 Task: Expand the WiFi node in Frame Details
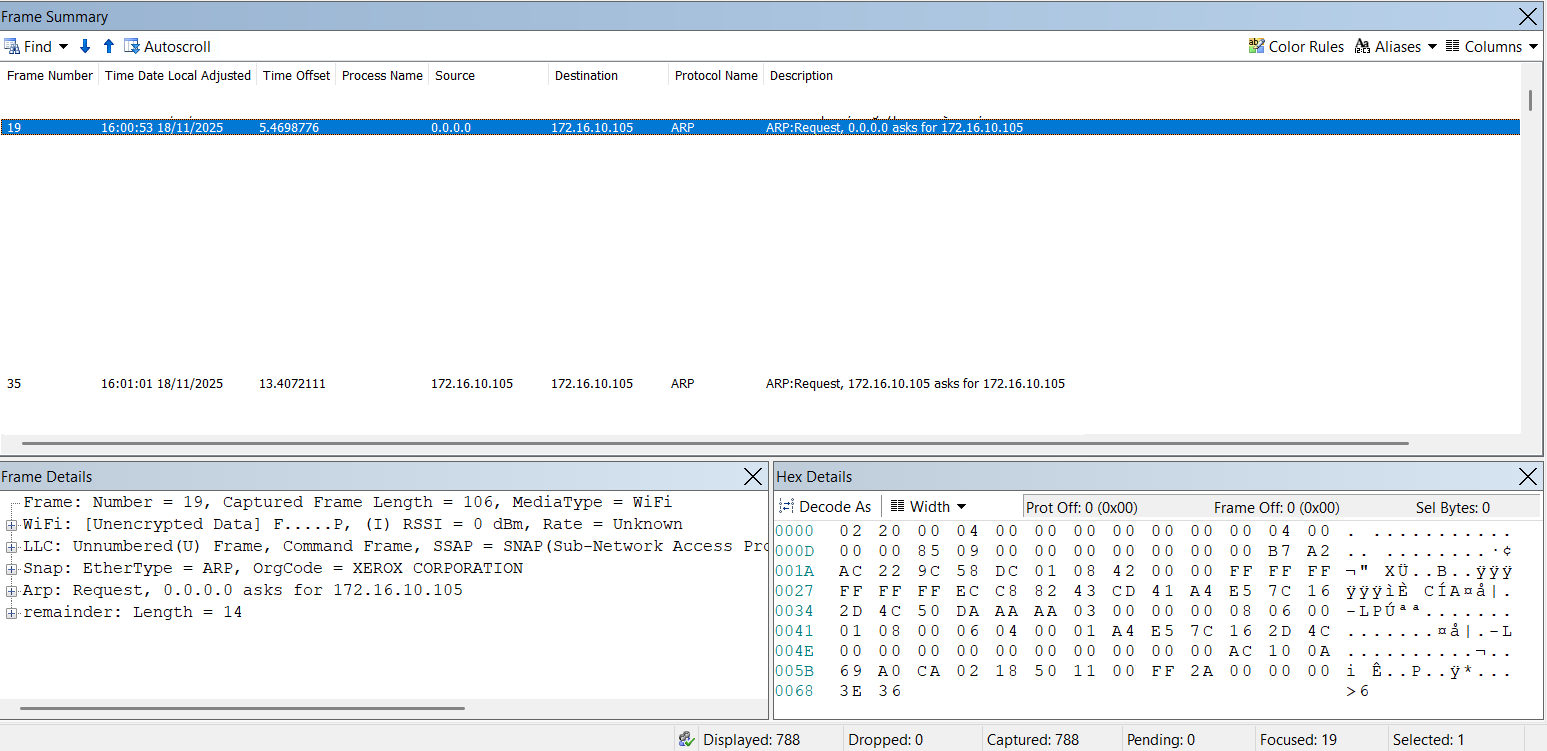pos(12,525)
